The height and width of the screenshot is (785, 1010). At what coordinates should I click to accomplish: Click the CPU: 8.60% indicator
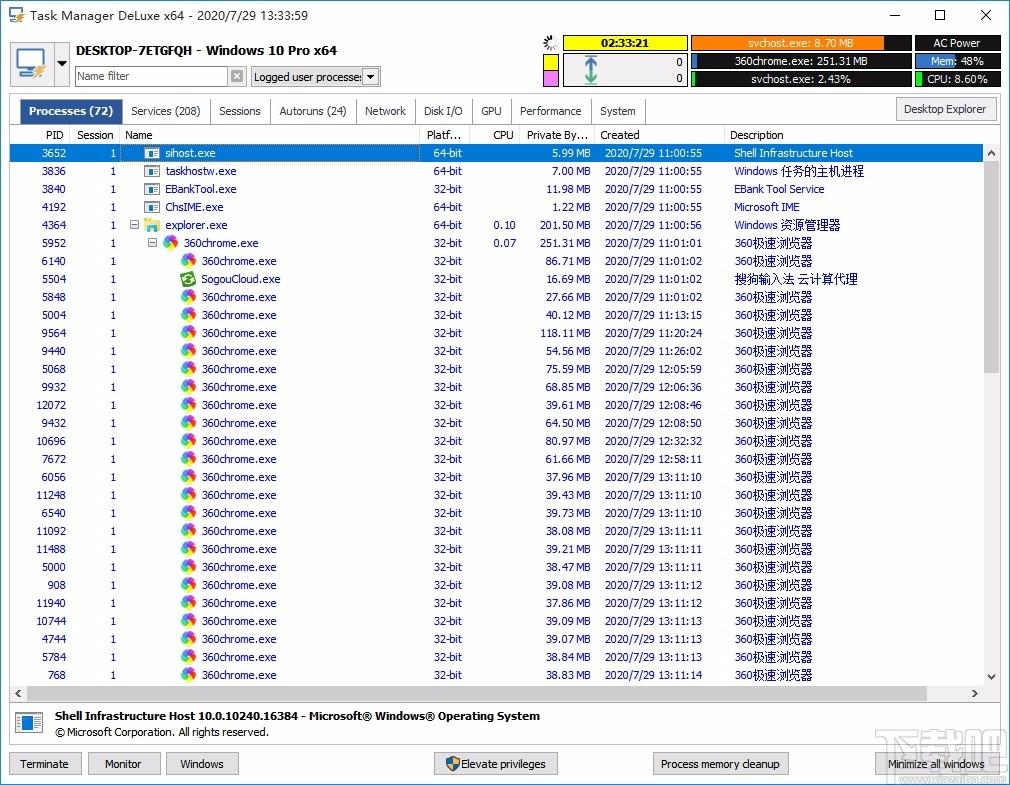pyautogui.click(x=957, y=79)
